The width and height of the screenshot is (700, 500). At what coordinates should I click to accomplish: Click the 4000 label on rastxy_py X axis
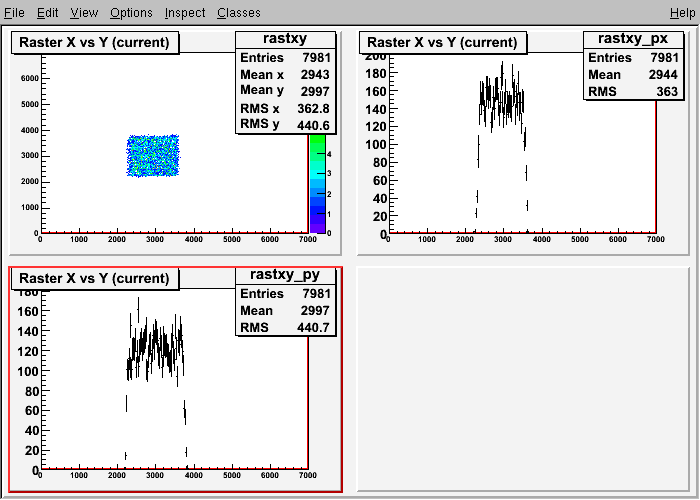tap(193, 475)
